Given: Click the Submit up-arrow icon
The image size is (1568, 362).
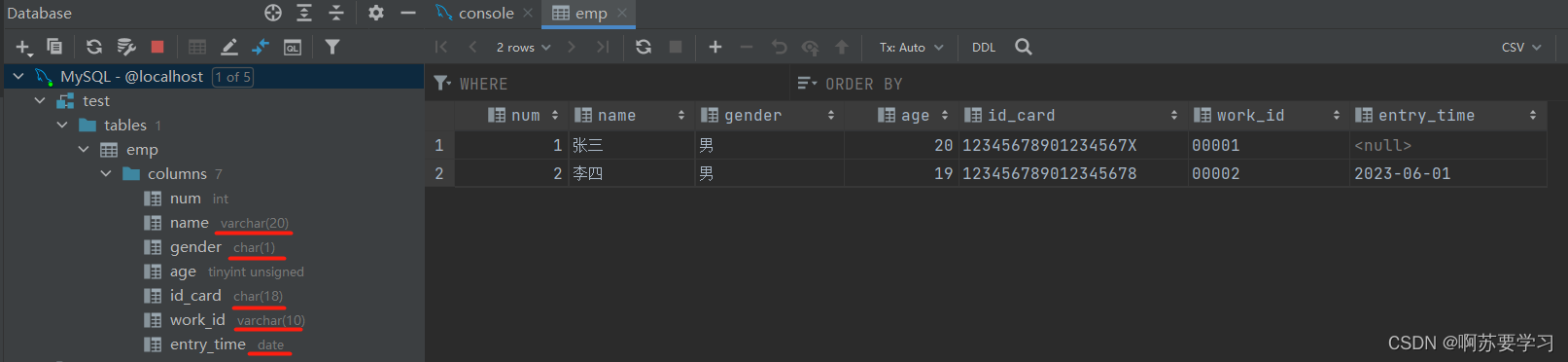Looking at the screenshot, I should [x=842, y=47].
